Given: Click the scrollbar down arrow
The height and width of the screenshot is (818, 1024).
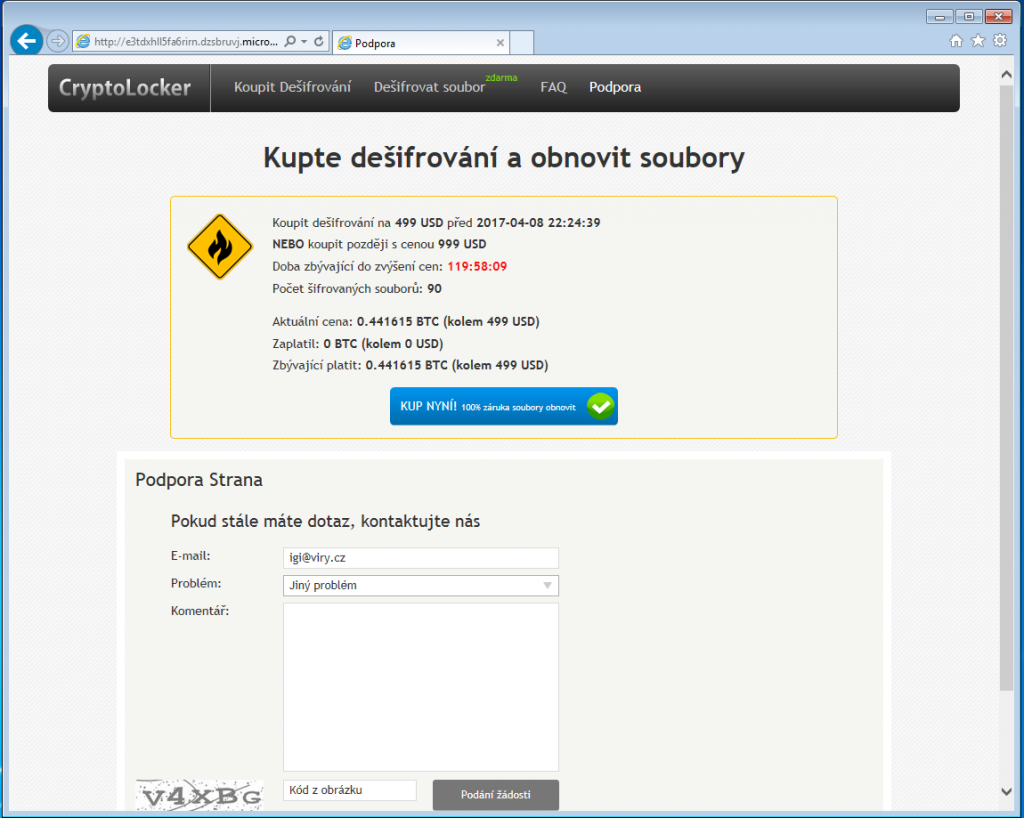Looking at the screenshot, I should (x=1006, y=791).
